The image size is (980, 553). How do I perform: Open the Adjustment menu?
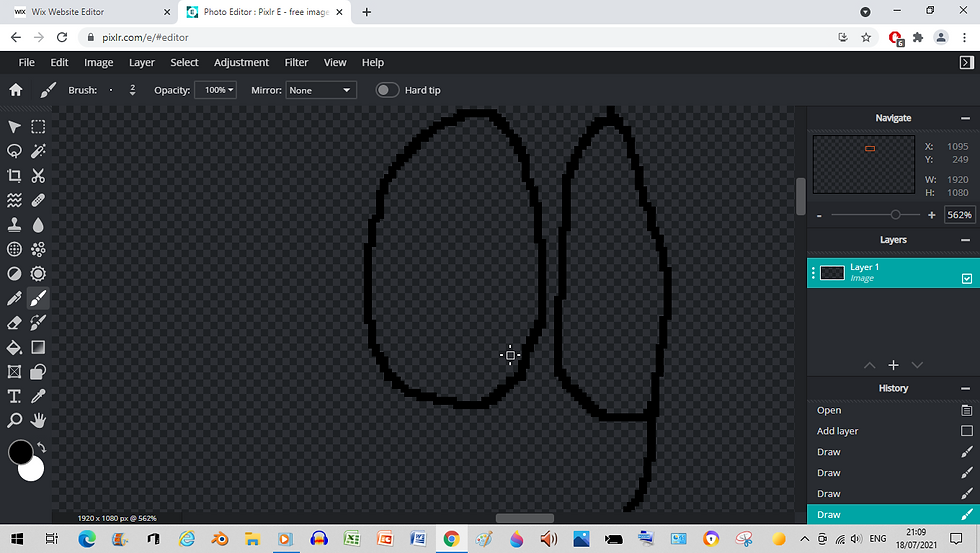[x=241, y=62]
